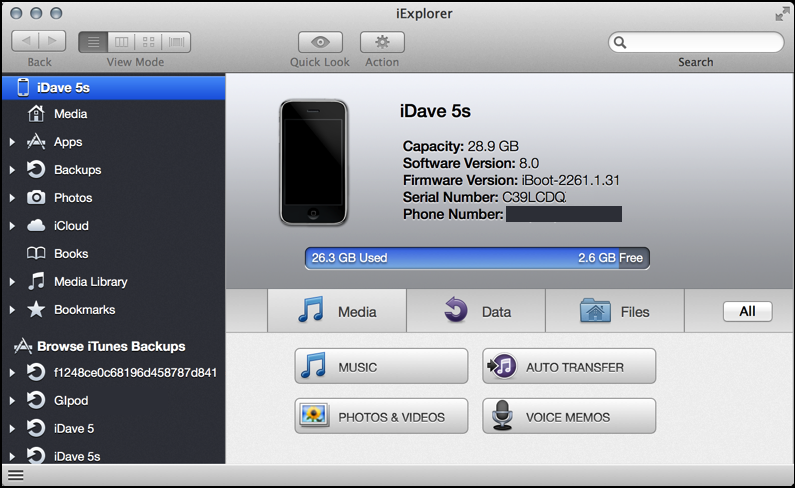Click the Capacity 28.9 GB text
795x488 pixels.
pyautogui.click(x=460, y=146)
